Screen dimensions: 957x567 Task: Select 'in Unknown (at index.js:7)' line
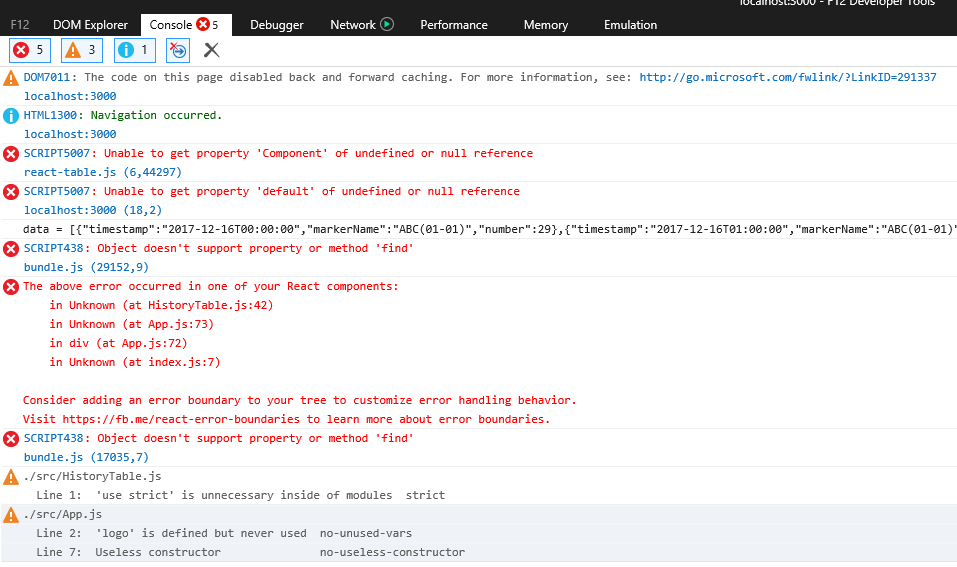pos(135,362)
